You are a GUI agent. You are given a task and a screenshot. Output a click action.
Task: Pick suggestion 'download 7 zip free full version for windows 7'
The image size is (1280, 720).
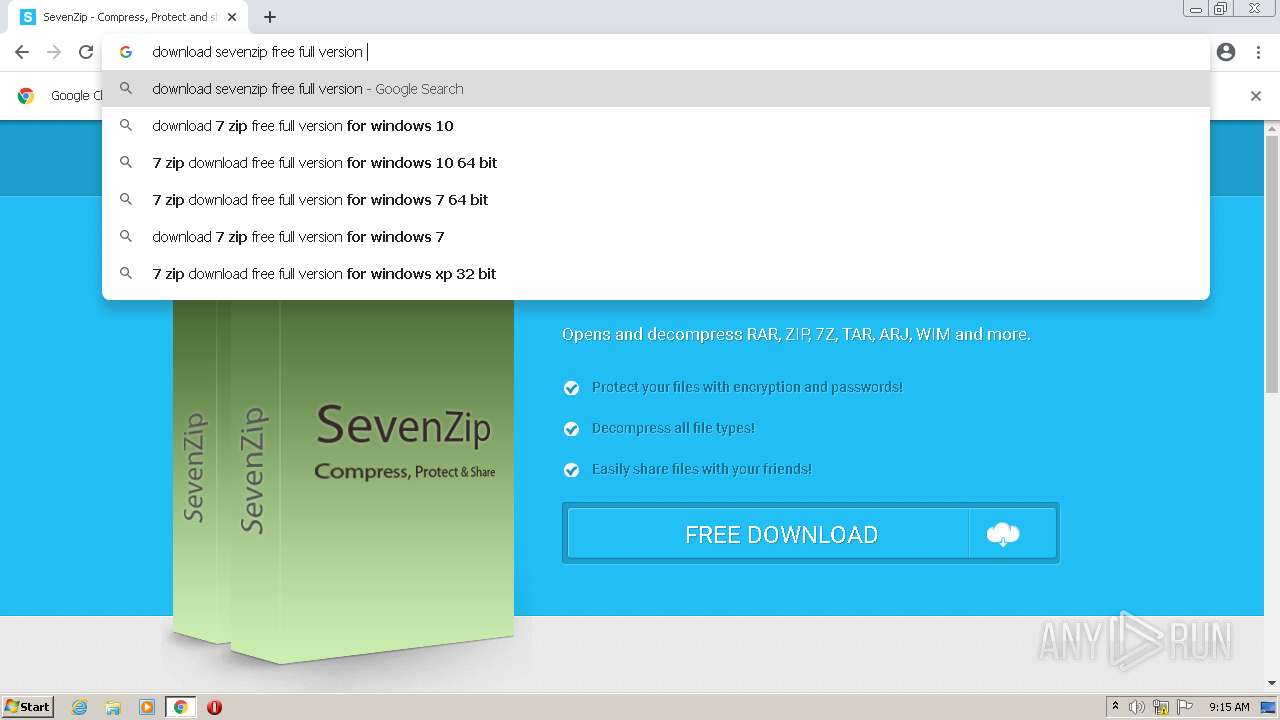point(656,237)
